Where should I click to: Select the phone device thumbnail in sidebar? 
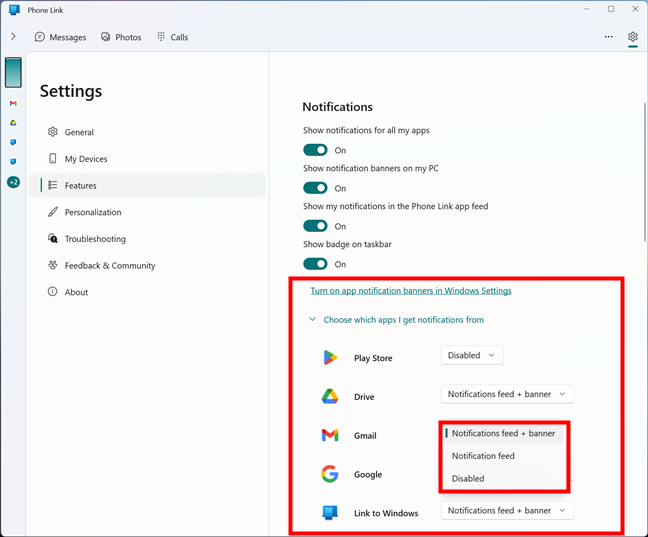[x=13, y=73]
